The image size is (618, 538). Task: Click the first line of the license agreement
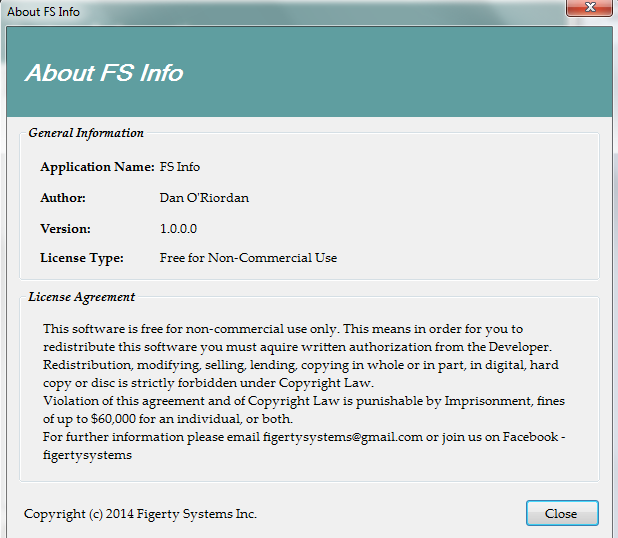pos(283,329)
